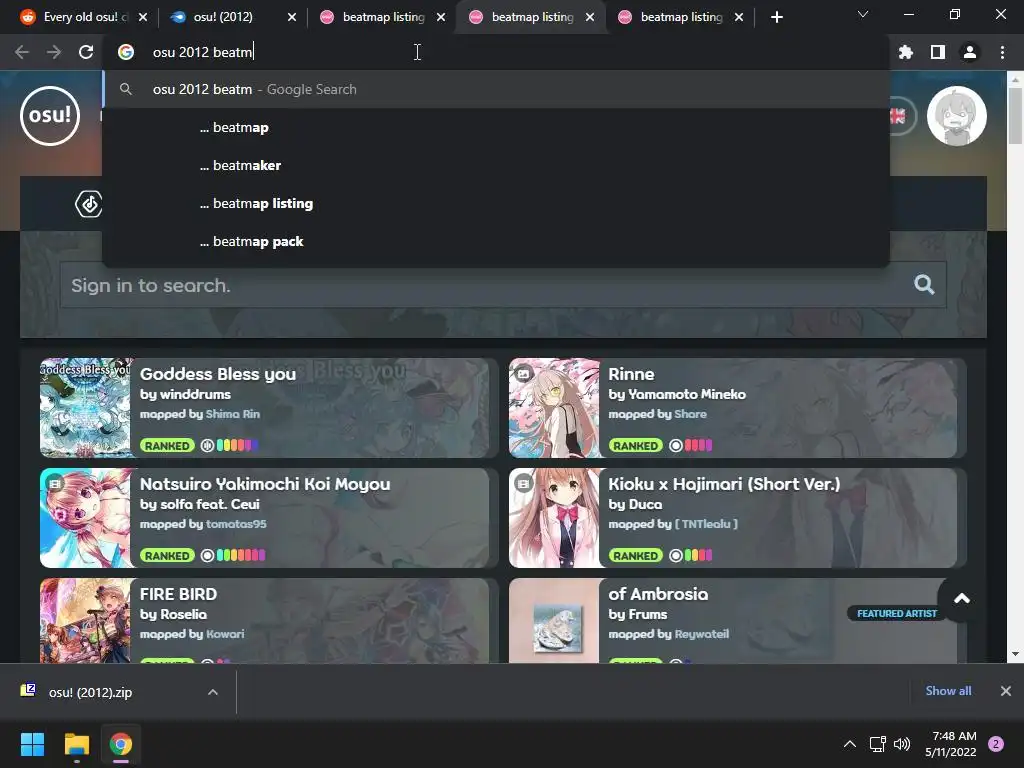Select the beatmap suggestion
Screen dimensions: 1024x768
coord(496,127)
